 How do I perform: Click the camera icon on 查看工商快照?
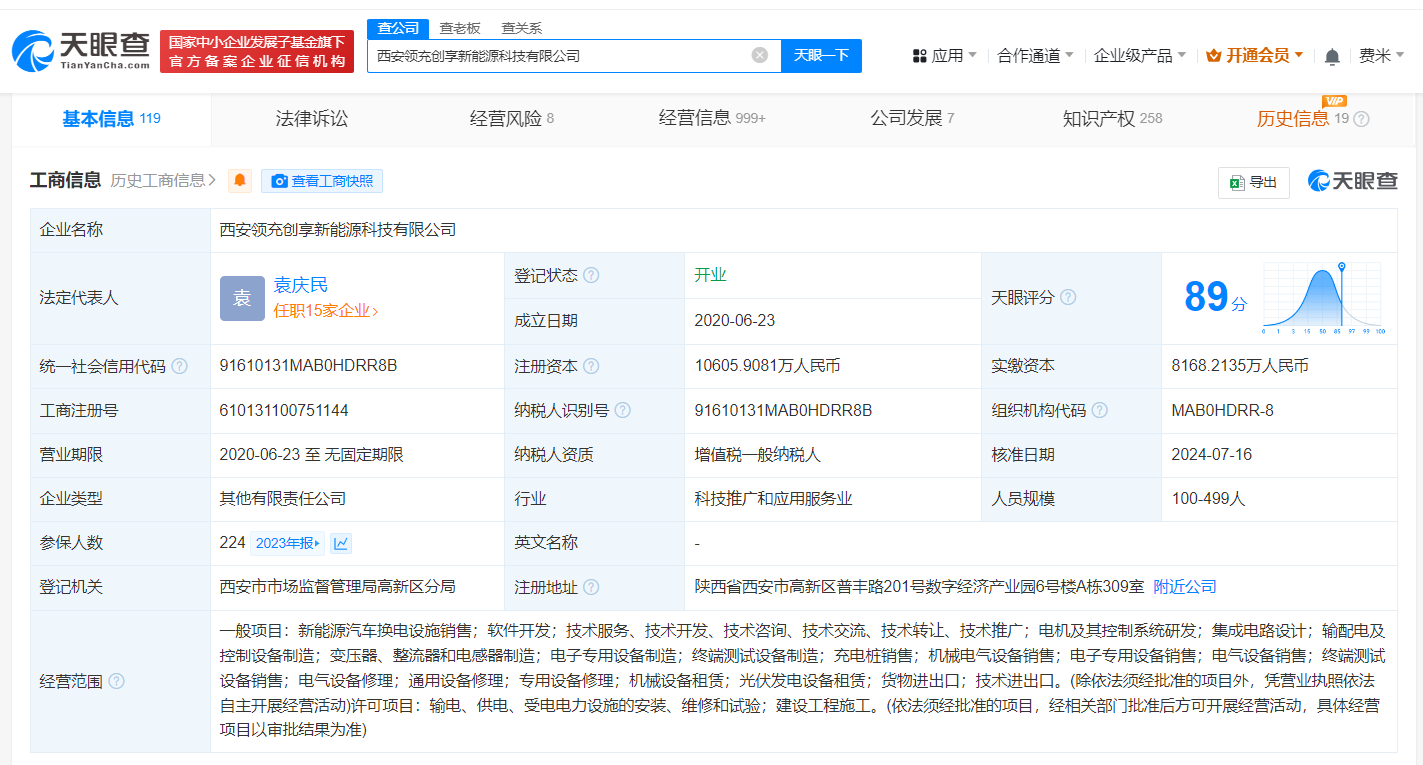(x=280, y=181)
